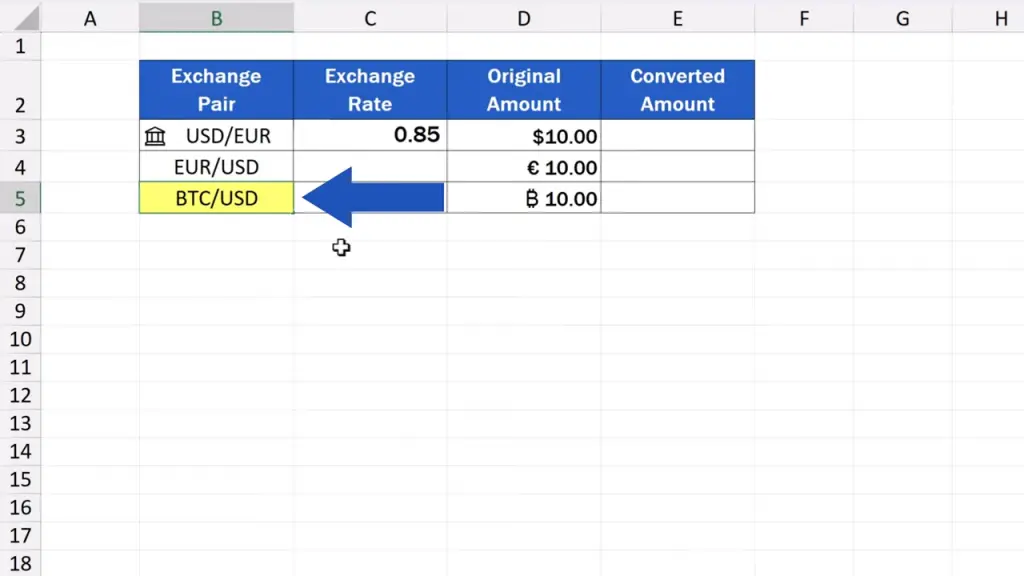Click the bank data type icon beside USD/EUR
Screen dimensions: 1024x576
[x=155, y=136]
